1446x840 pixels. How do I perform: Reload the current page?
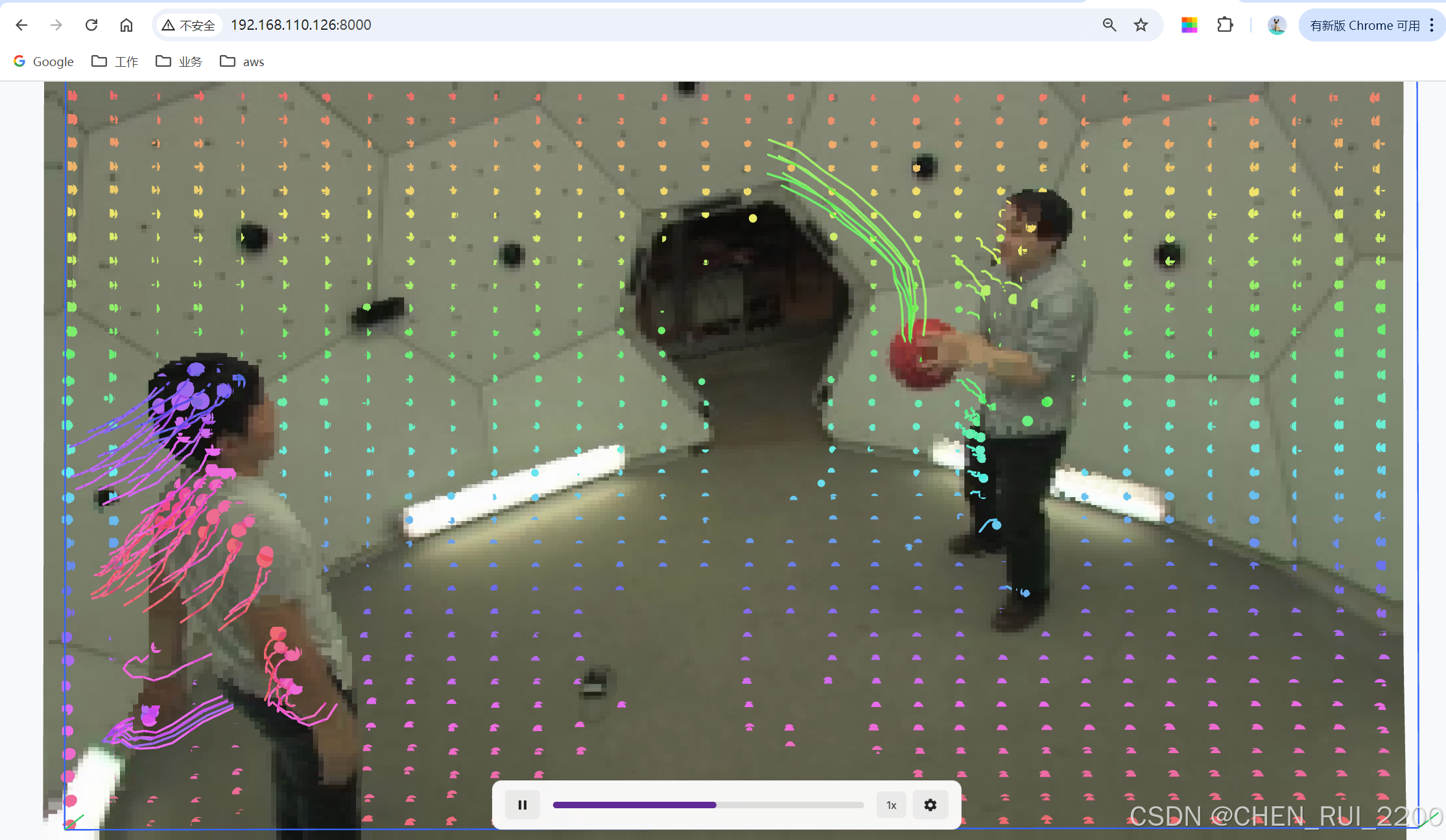click(x=91, y=25)
